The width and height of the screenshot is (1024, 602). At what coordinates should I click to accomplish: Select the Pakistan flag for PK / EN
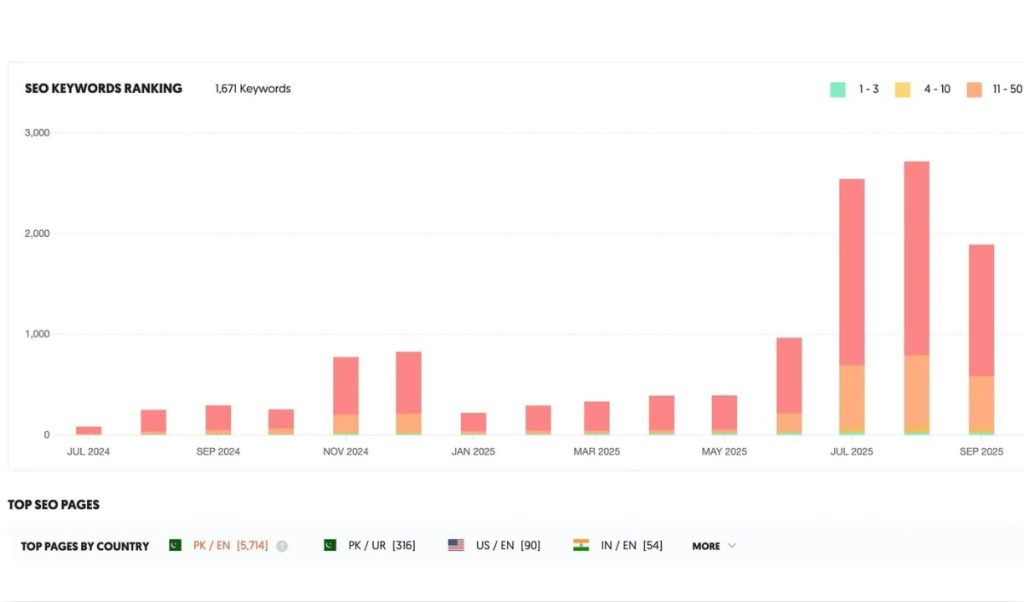[175, 545]
